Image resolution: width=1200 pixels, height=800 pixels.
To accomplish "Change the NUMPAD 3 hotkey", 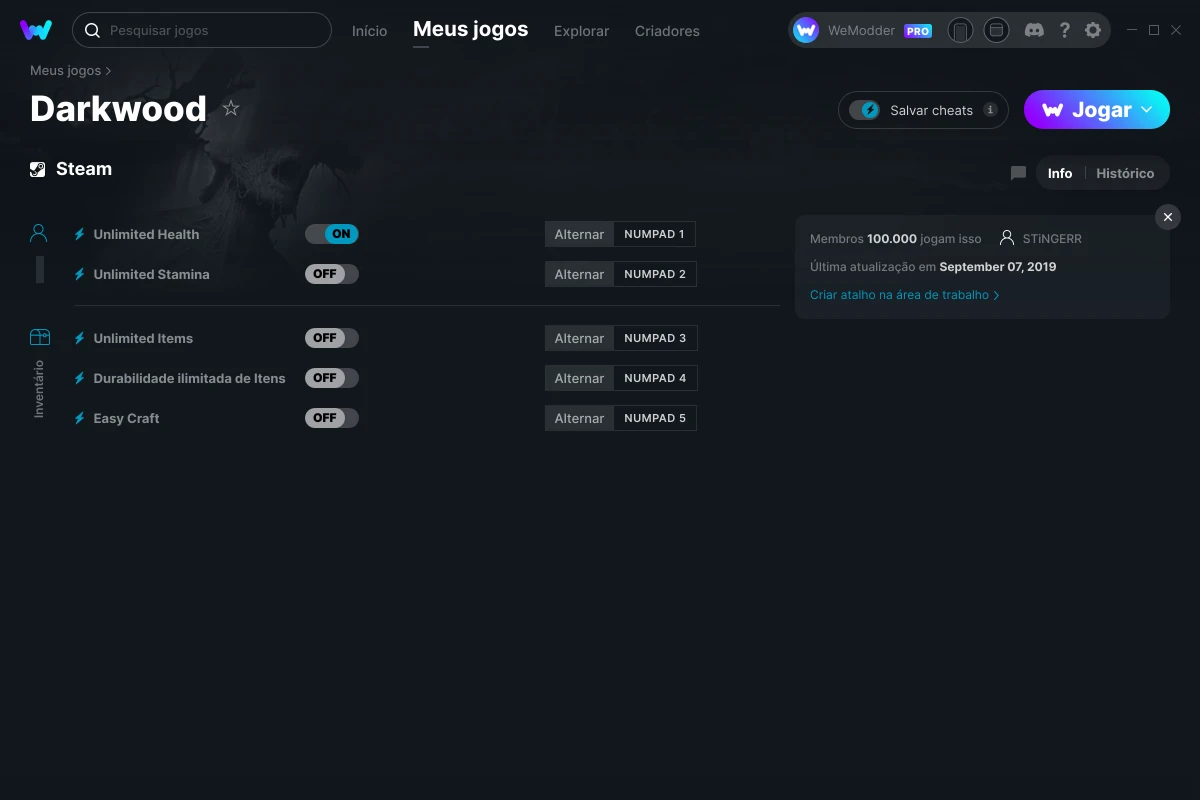I will [x=655, y=338].
